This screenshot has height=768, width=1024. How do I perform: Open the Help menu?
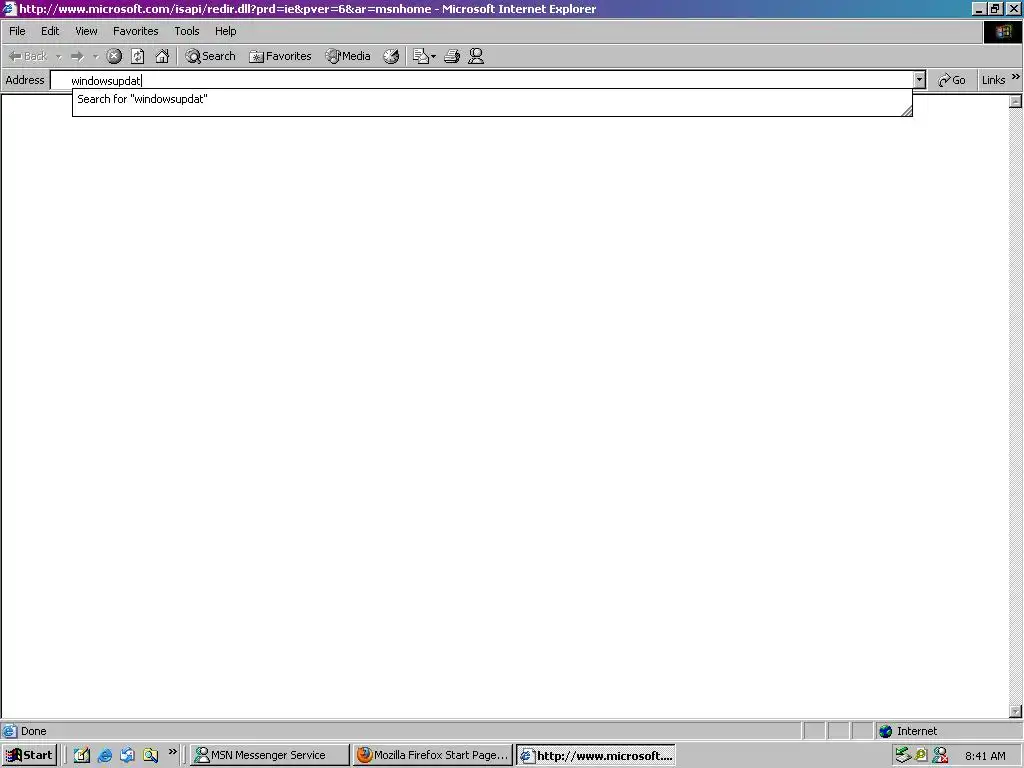point(225,31)
